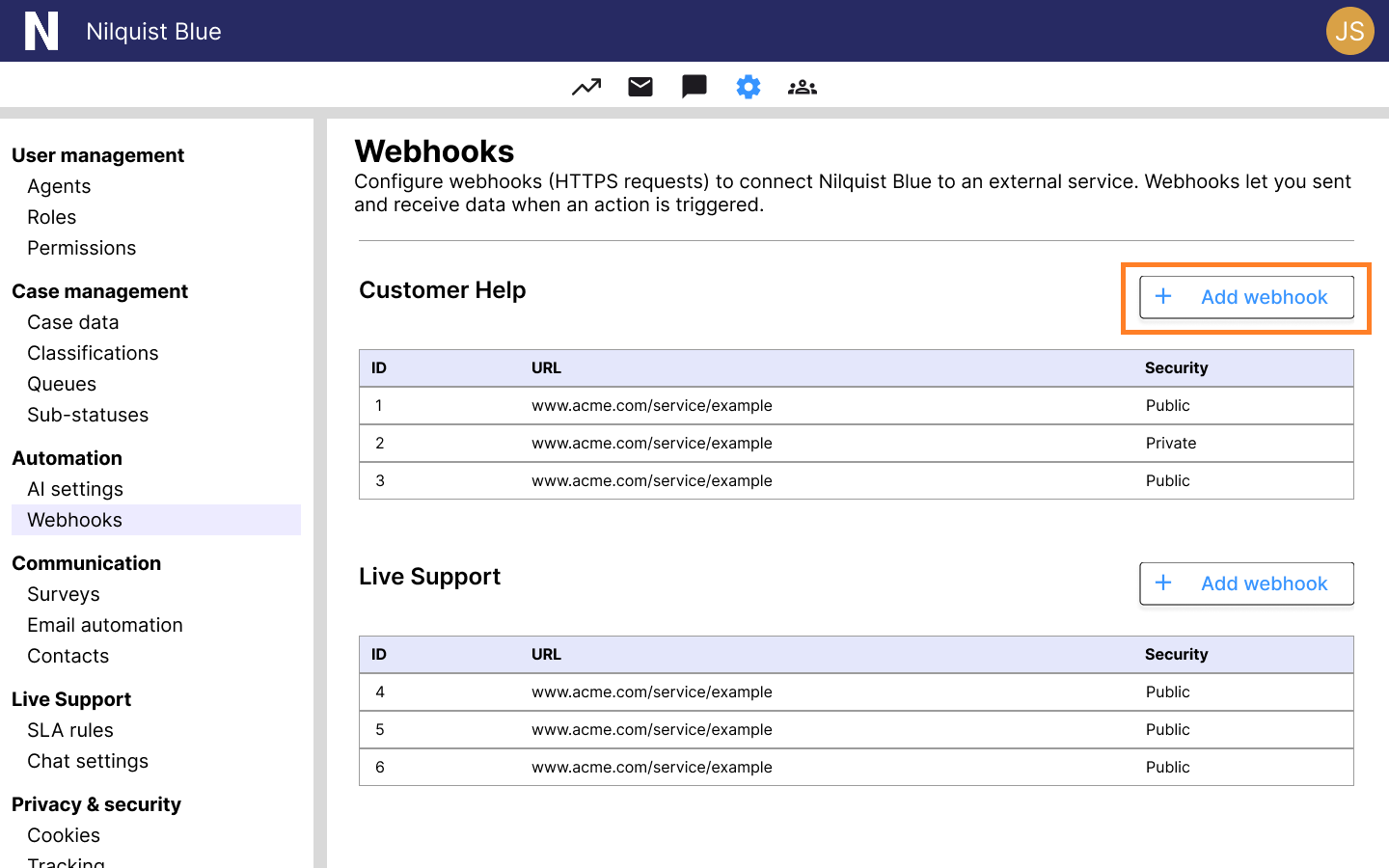Click URL column header in Customer Help table

point(546,367)
